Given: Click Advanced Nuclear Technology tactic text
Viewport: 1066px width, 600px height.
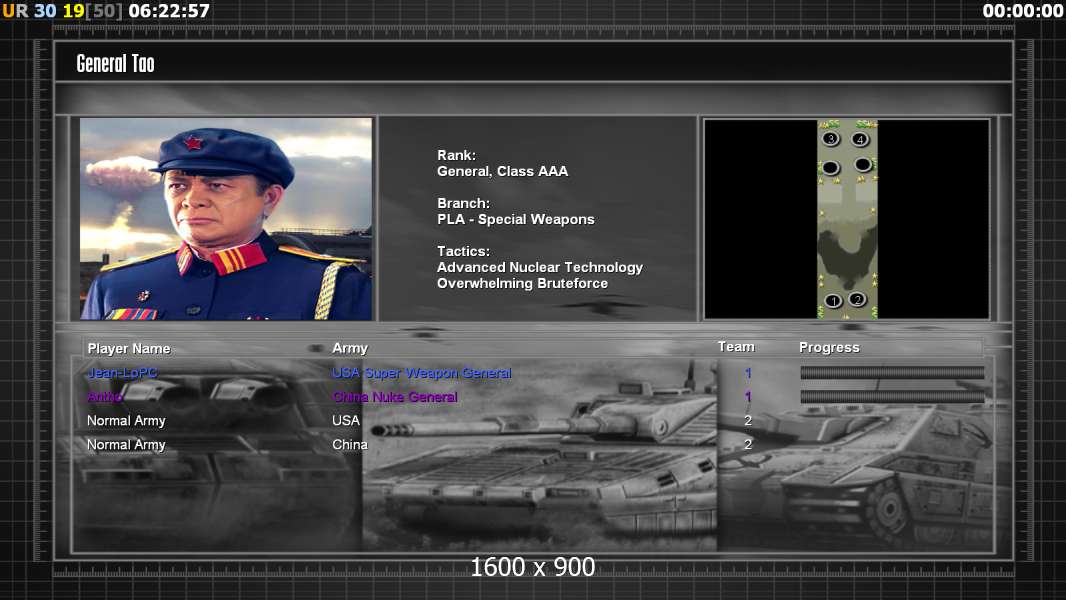Looking at the screenshot, I should click(x=540, y=267).
